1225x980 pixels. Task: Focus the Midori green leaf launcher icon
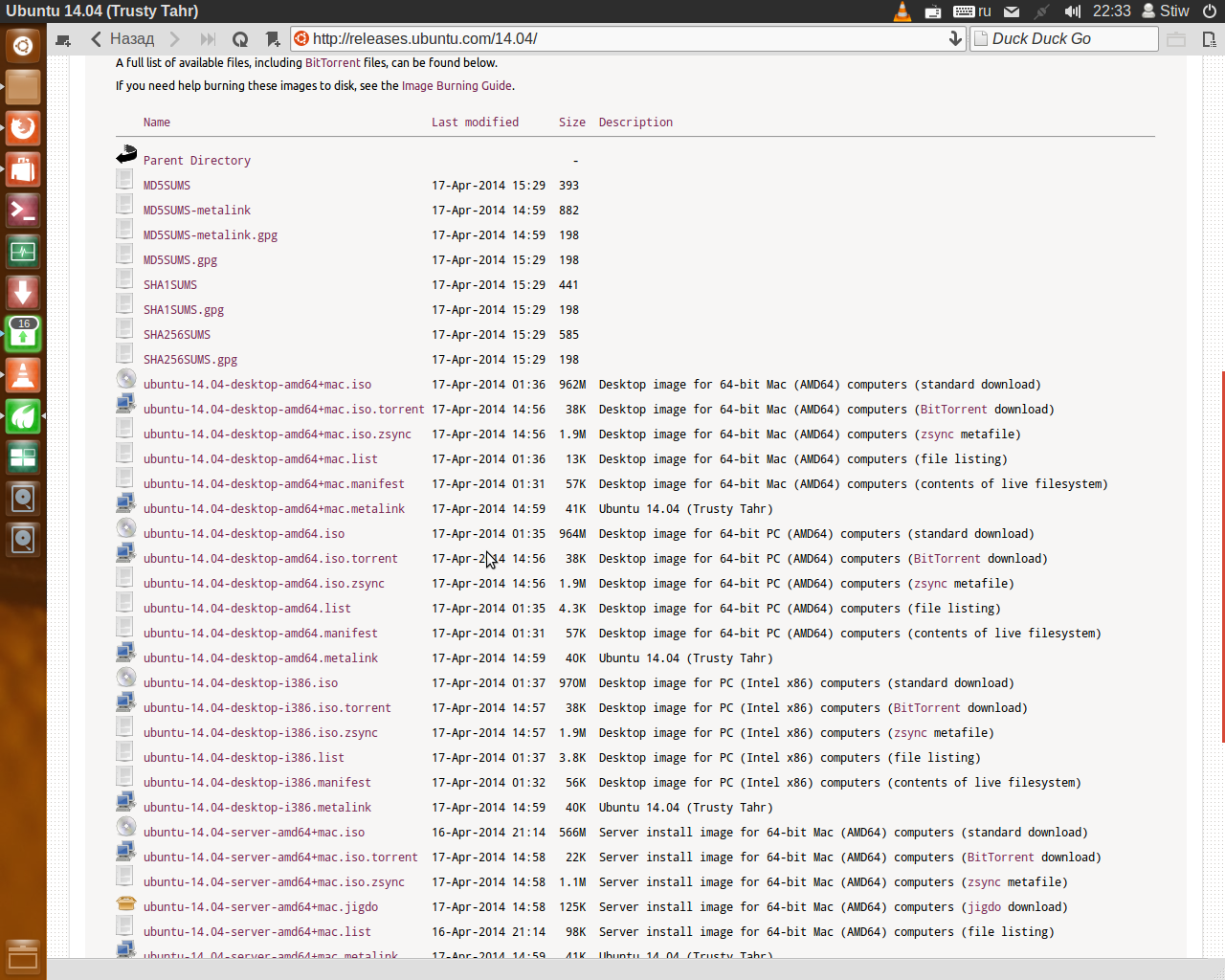pyautogui.click(x=23, y=416)
